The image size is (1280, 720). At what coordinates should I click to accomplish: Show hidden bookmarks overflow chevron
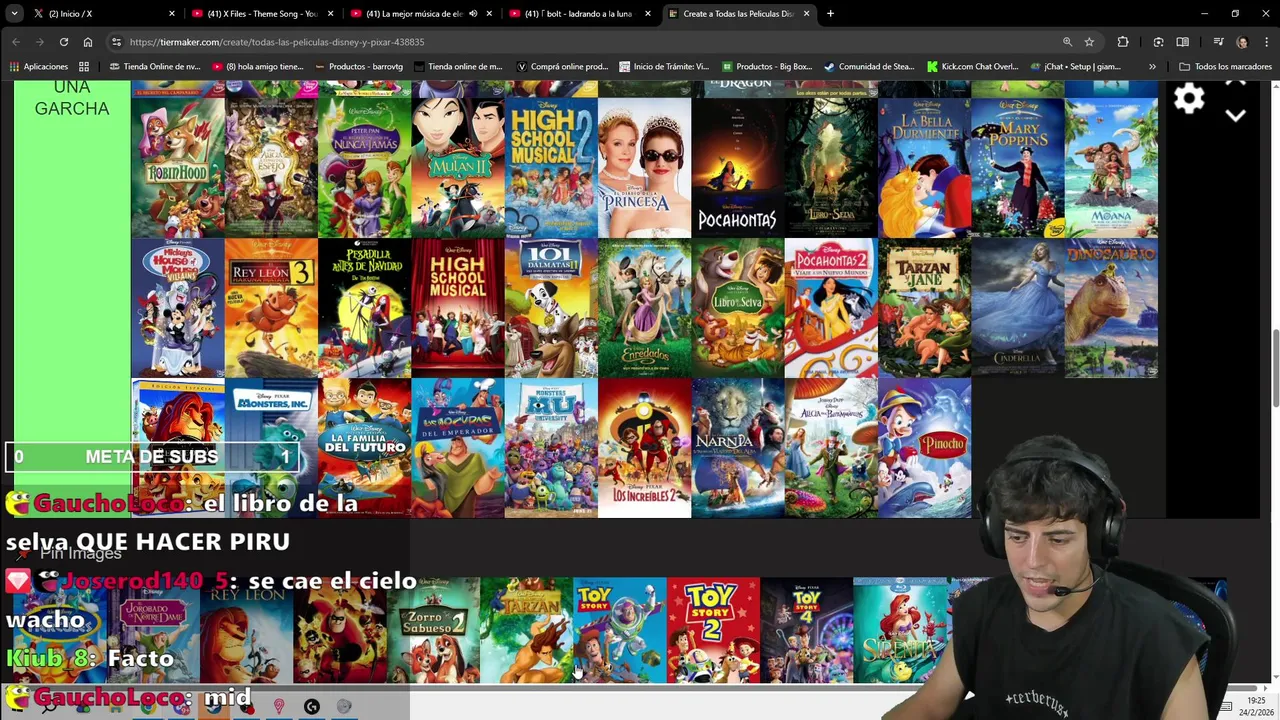pyautogui.click(x=1152, y=67)
